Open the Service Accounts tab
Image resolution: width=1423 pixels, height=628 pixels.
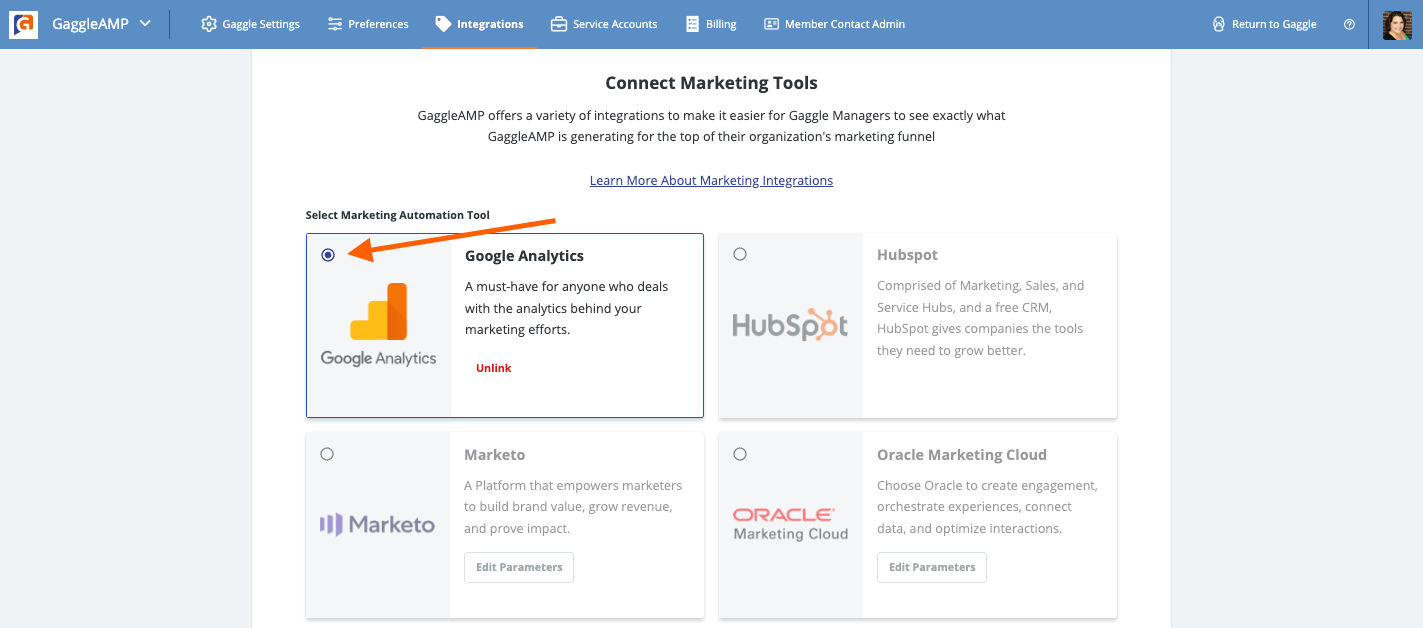(604, 24)
